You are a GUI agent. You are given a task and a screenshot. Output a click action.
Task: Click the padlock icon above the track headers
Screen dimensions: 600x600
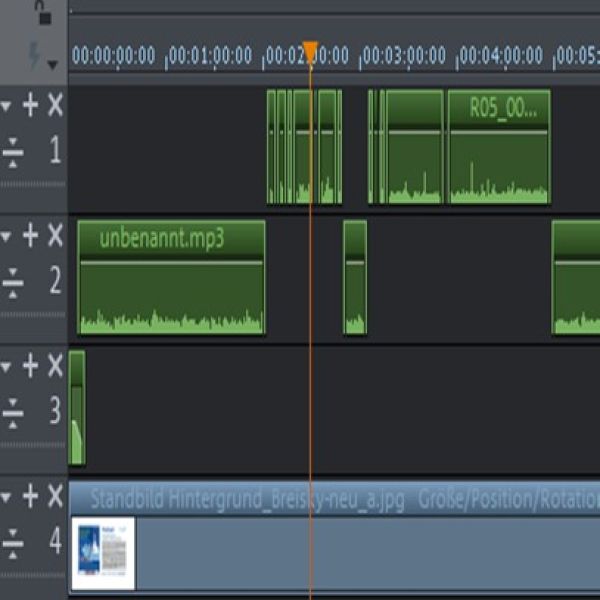pyautogui.click(x=42, y=13)
